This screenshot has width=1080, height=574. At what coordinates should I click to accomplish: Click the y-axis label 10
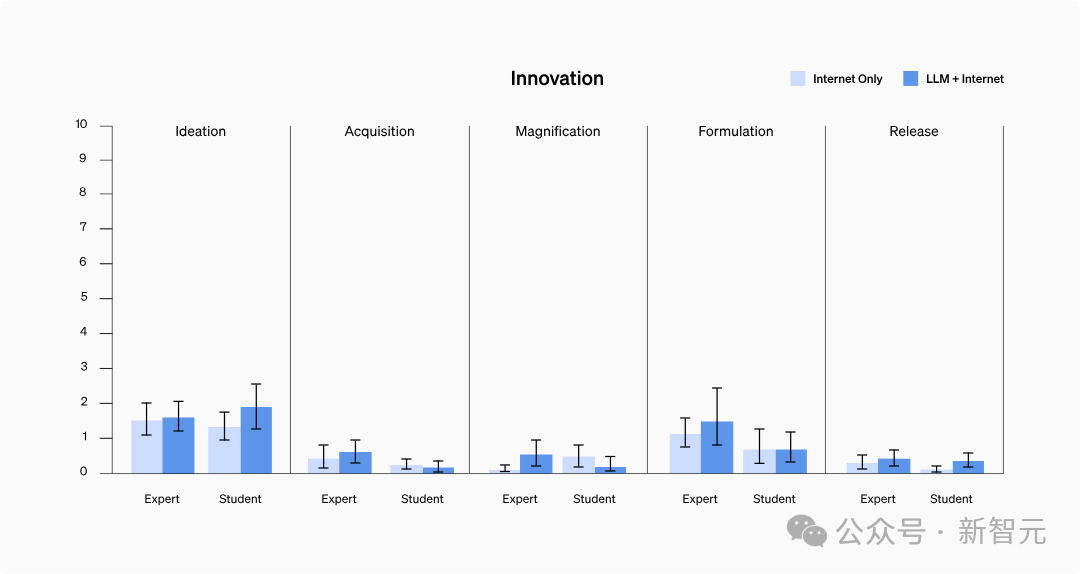tap(81, 124)
